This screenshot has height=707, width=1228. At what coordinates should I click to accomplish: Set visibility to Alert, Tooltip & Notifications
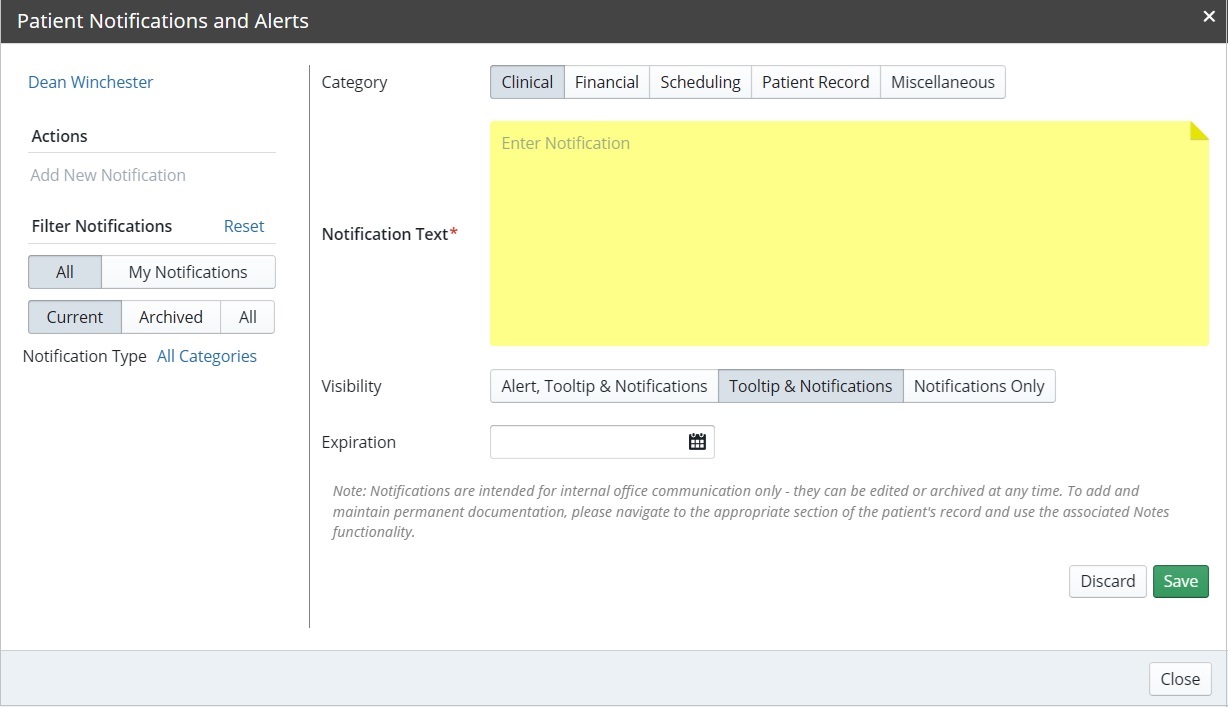point(604,386)
